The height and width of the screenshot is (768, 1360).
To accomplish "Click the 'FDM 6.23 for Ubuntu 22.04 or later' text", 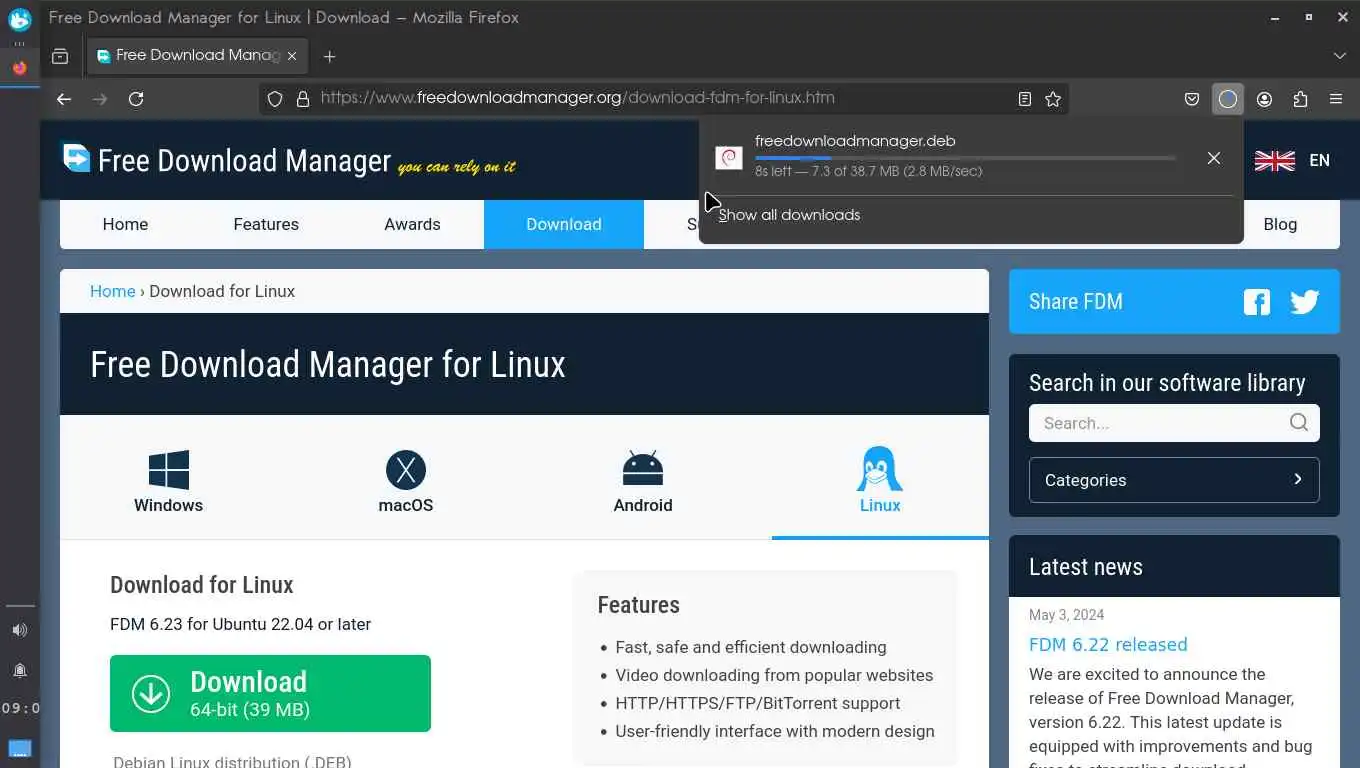I will pyautogui.click(x=240, y=624).
